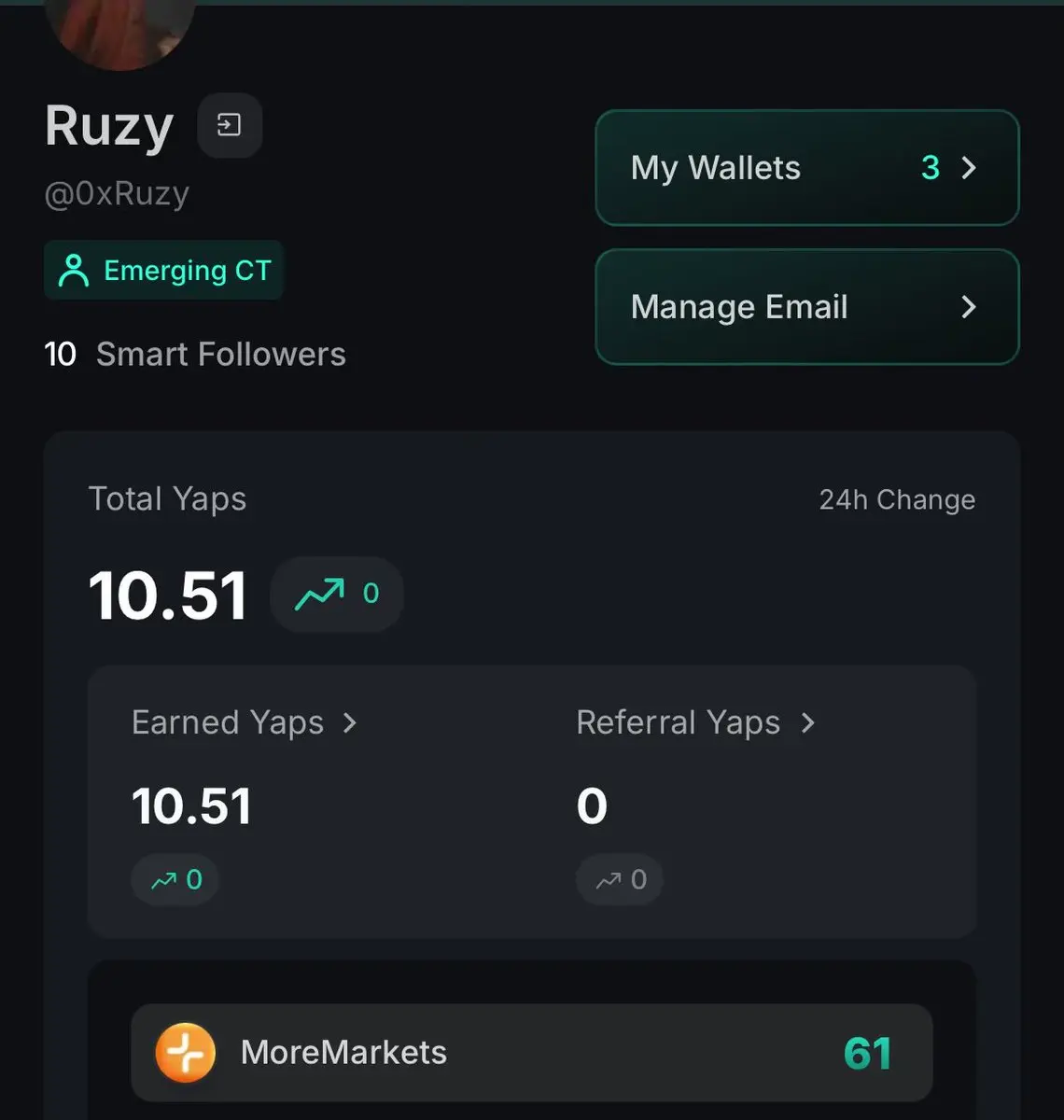
Task: Click the person icon in Emerging CT badge
Action: (x=74, y=271)
